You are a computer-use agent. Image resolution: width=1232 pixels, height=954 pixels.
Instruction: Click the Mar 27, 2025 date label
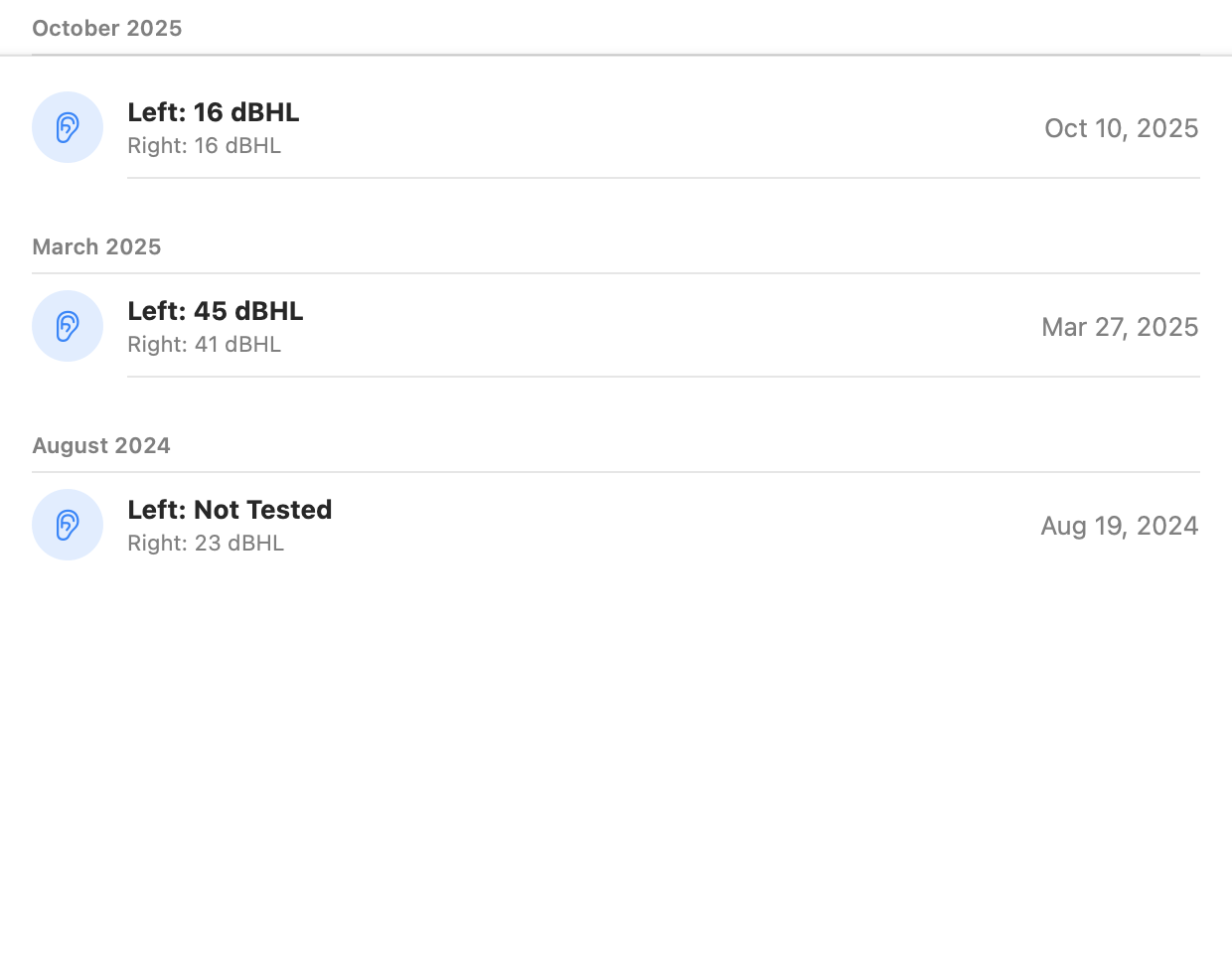[x=1120, y=327]
